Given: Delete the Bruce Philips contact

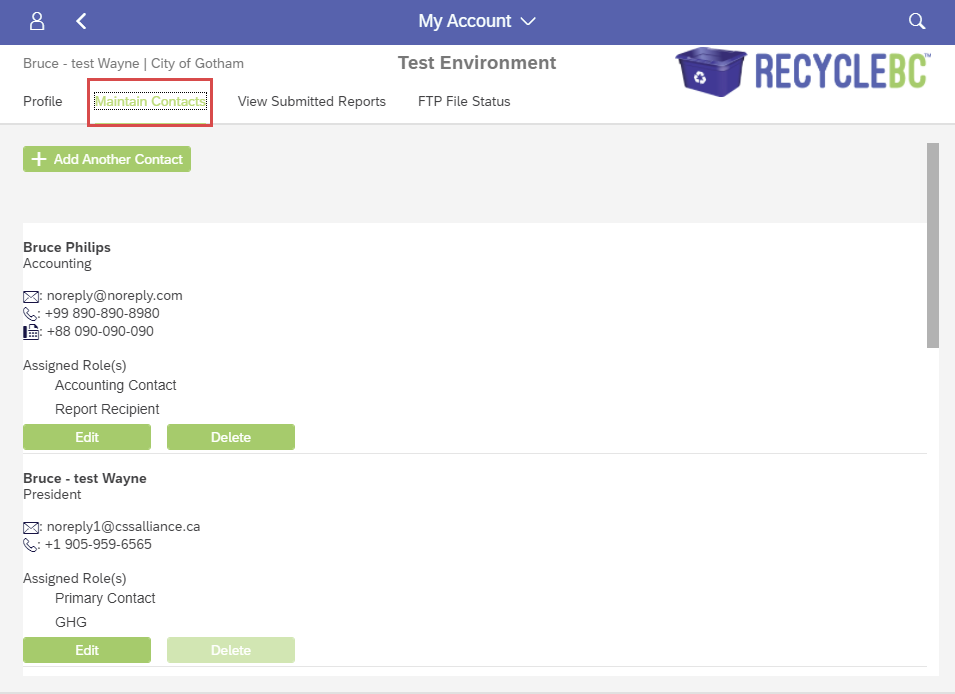Looking at the screenshot, I should (231, 437).
